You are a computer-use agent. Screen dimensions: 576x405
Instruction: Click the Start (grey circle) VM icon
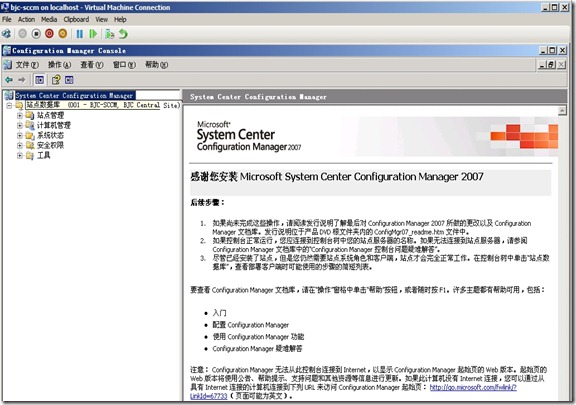22,34
